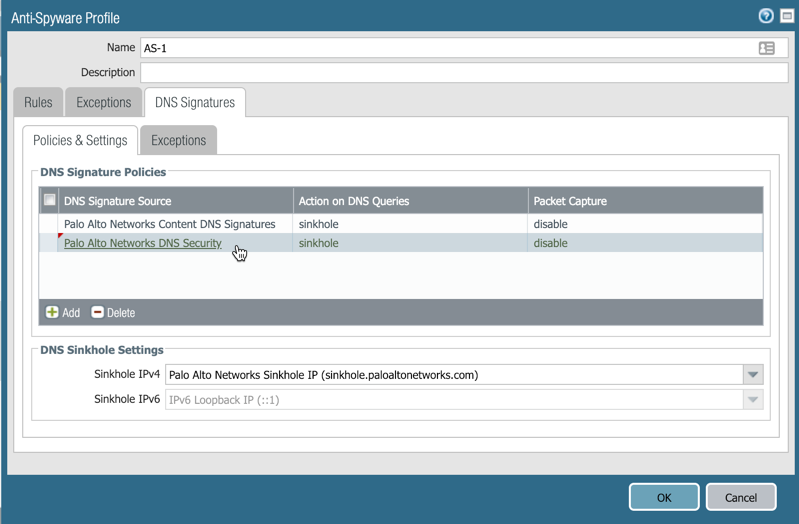Viewport: 799px width, 524px height.
Task: Cancel the Anti-Spyware Profile dialog
Action: [x=741, y=497]
